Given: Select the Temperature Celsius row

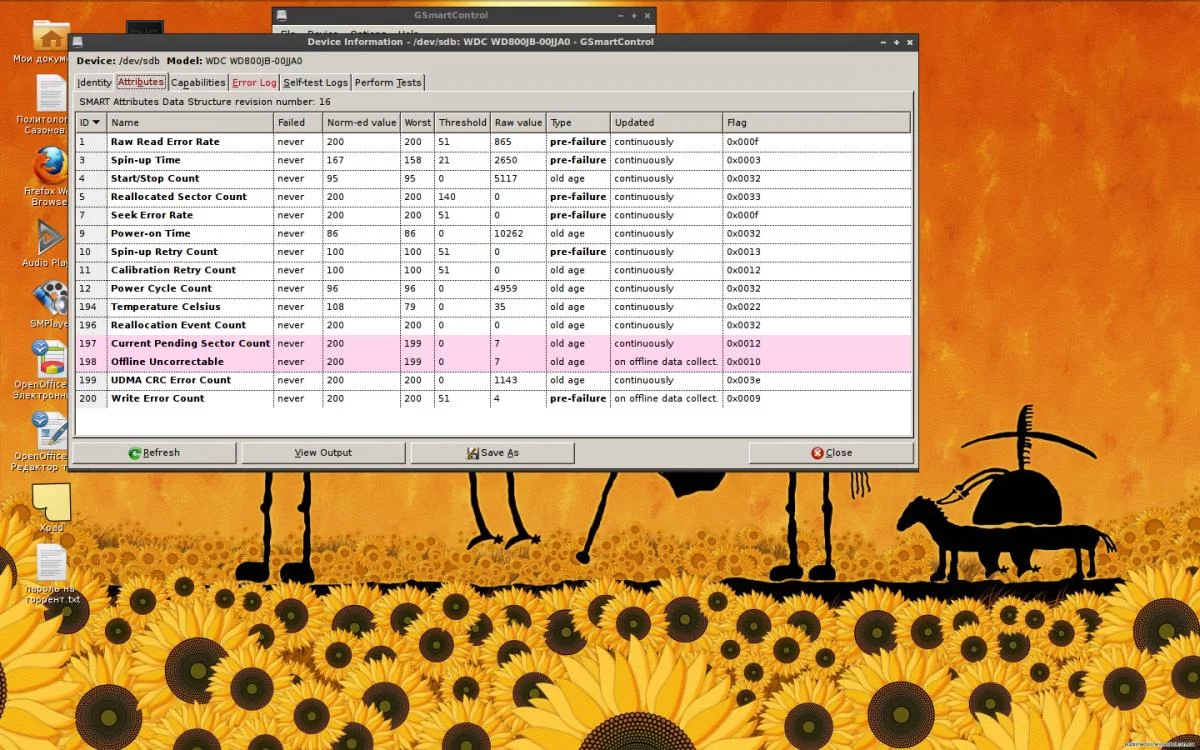Looking at the screenshot, I should 493,307.
